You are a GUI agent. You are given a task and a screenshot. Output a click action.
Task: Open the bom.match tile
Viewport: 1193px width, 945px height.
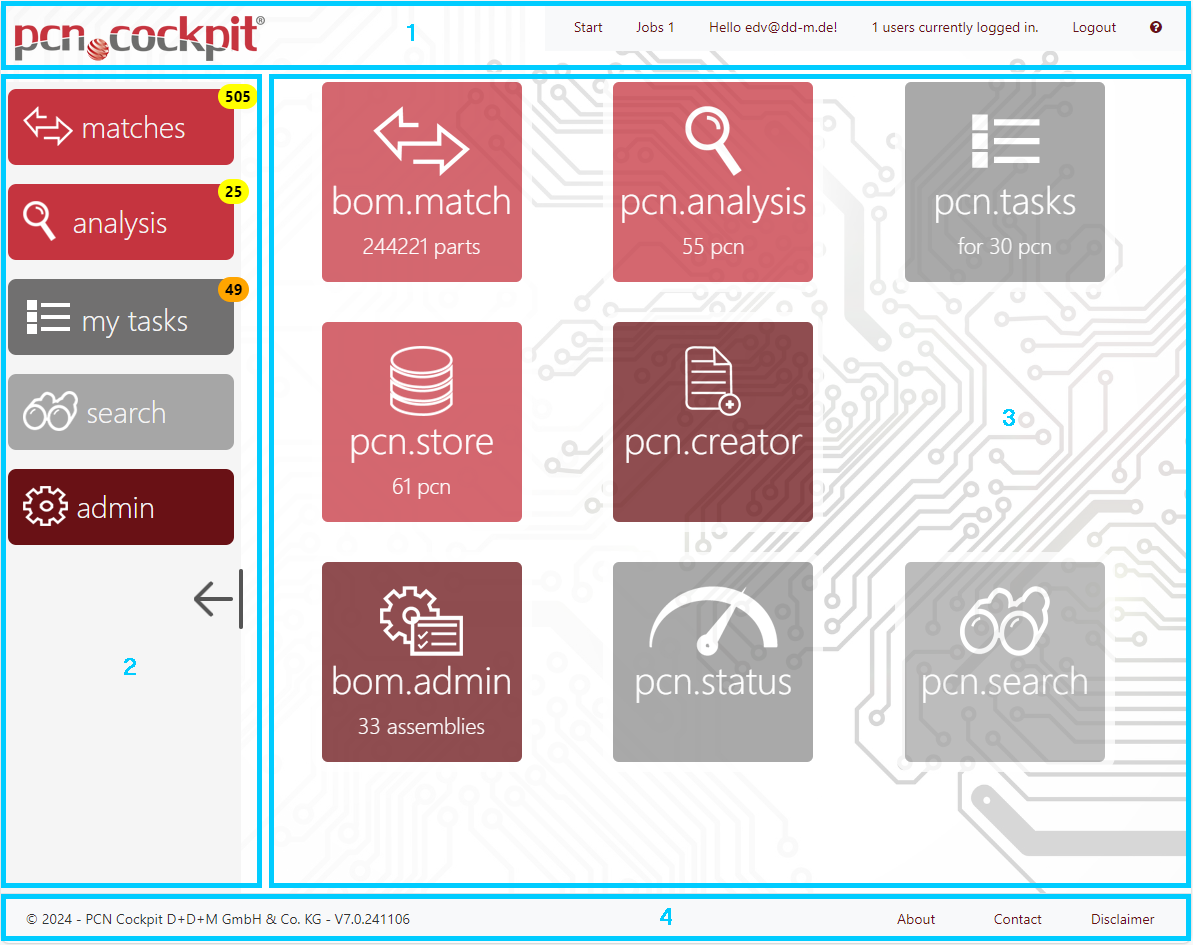pos(421,182)
